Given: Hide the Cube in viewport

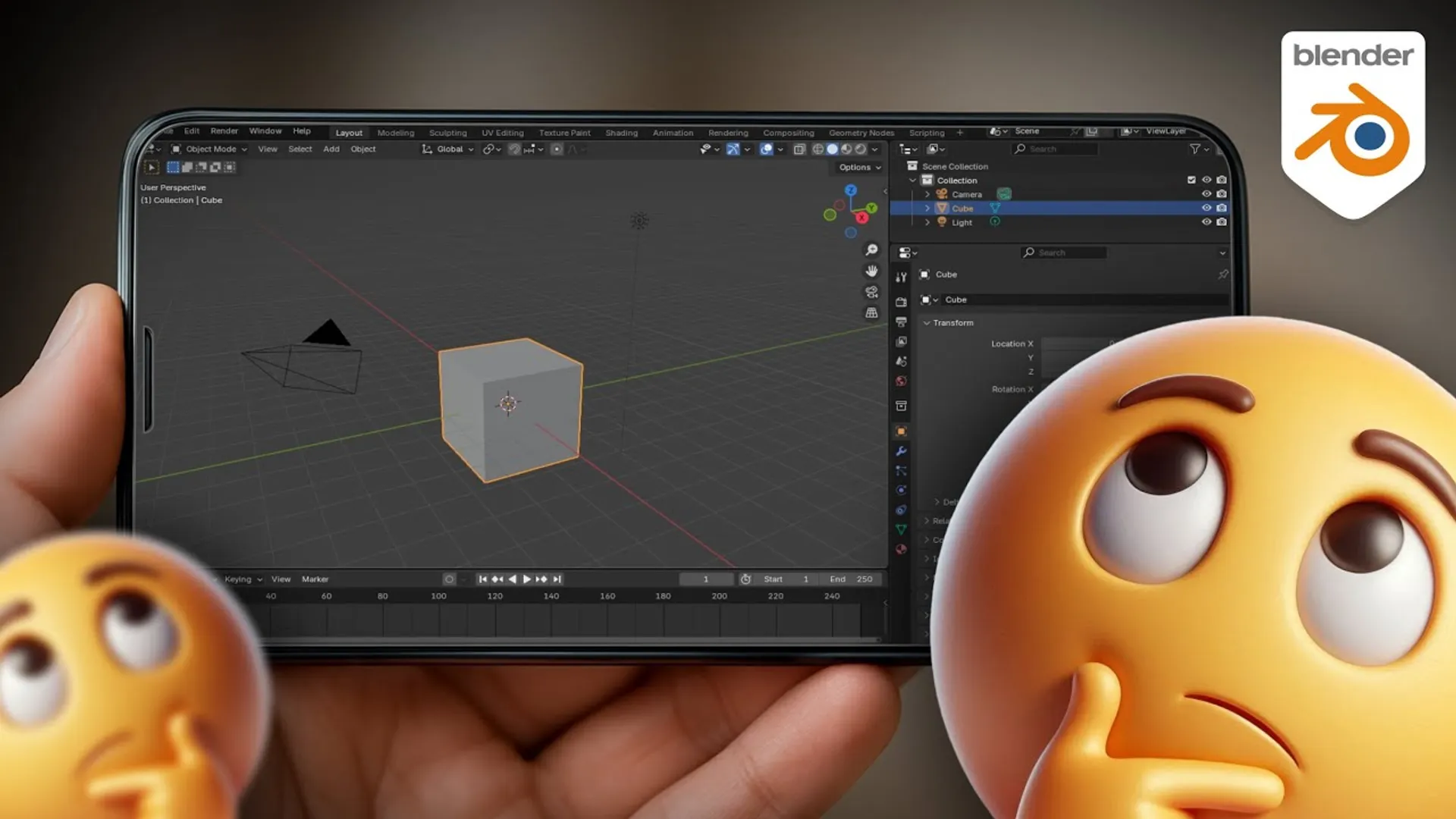Looking at the screenshot, I should click(x=1207, y=208).
